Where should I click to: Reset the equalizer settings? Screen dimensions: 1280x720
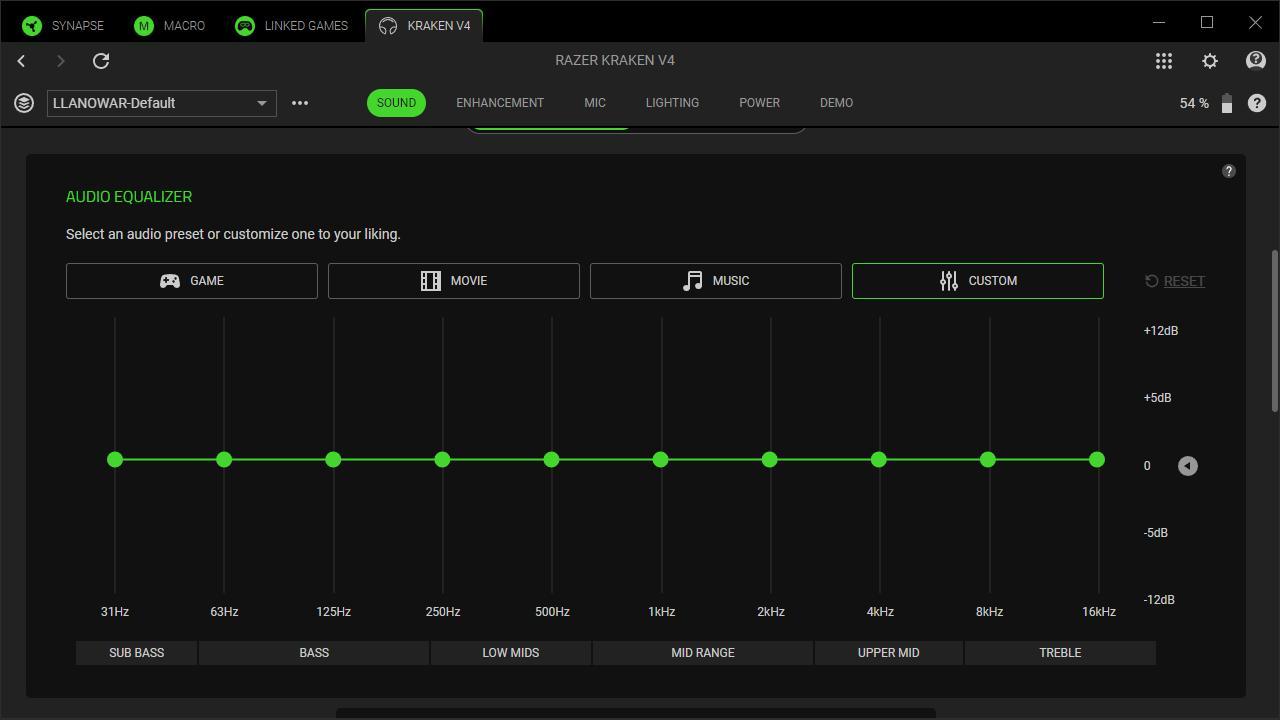pyautogui.click(x=1175, y=281)
